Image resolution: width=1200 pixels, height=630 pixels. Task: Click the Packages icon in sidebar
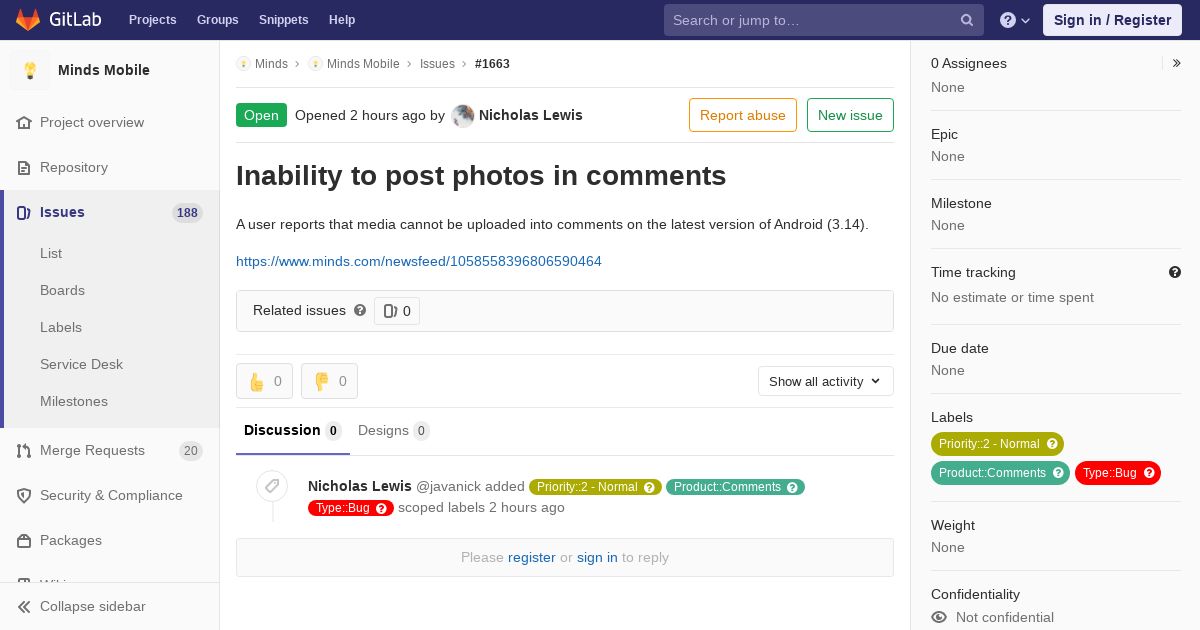[x=24, y=541]
